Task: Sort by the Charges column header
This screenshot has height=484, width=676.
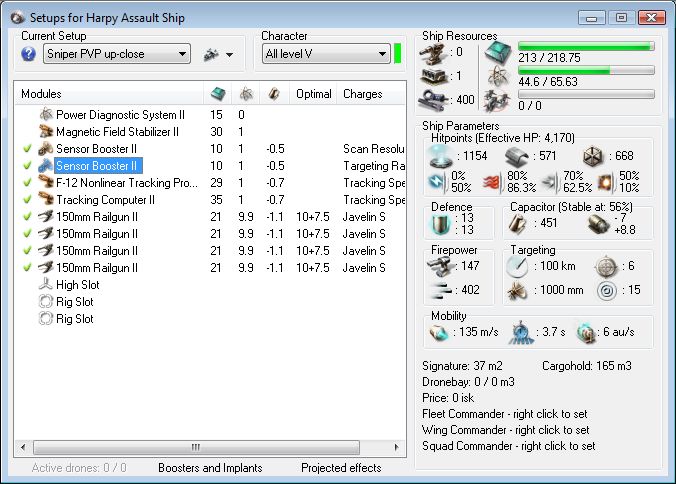Action: 371,94
